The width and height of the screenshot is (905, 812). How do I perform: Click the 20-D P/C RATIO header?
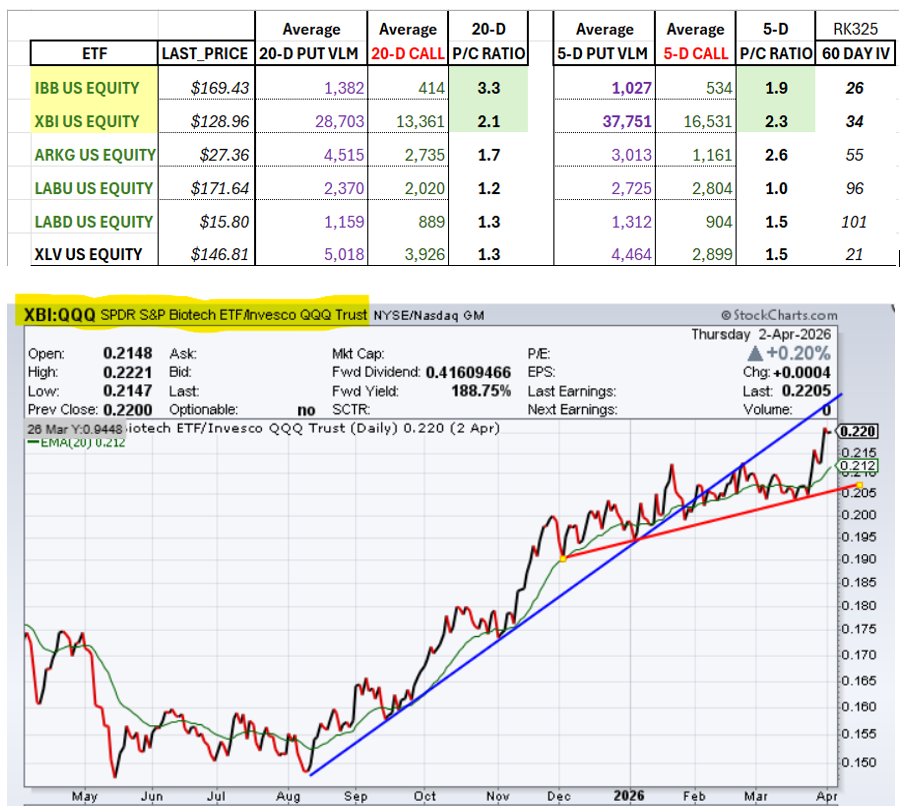(x=487, y=41)
